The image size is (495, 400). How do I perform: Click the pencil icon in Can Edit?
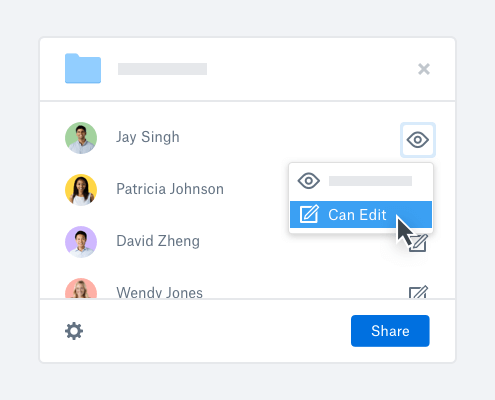coord(309,214)
